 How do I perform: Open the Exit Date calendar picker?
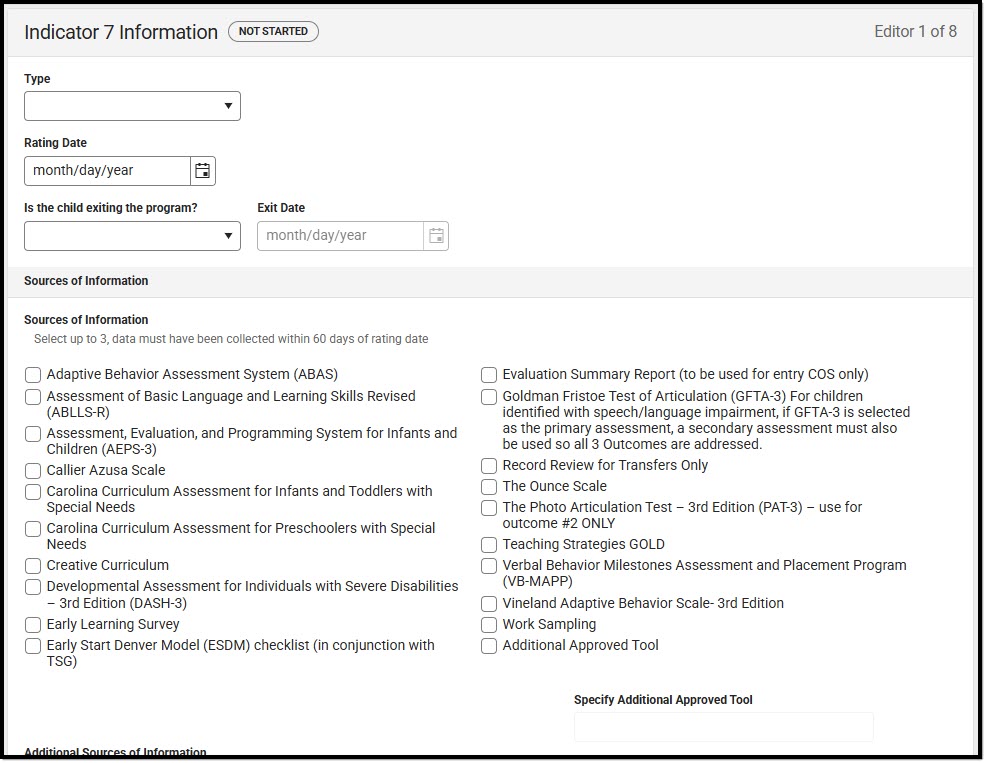[436, 236]
